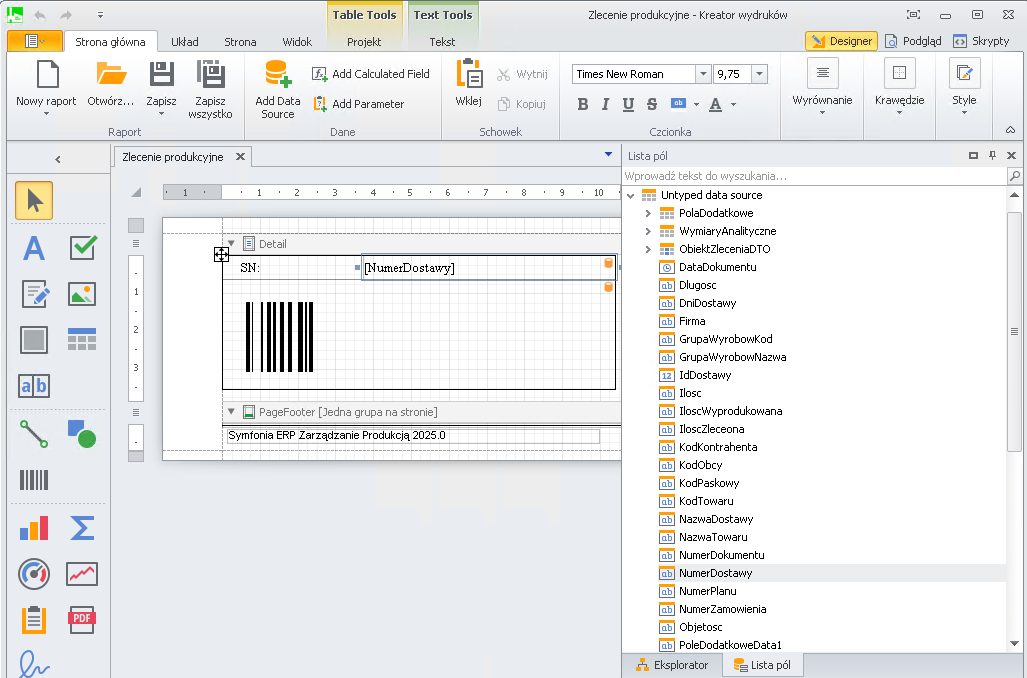Click Add Parameter
This screenshot has height=678, width=1027.
click(x=358, y=104)
